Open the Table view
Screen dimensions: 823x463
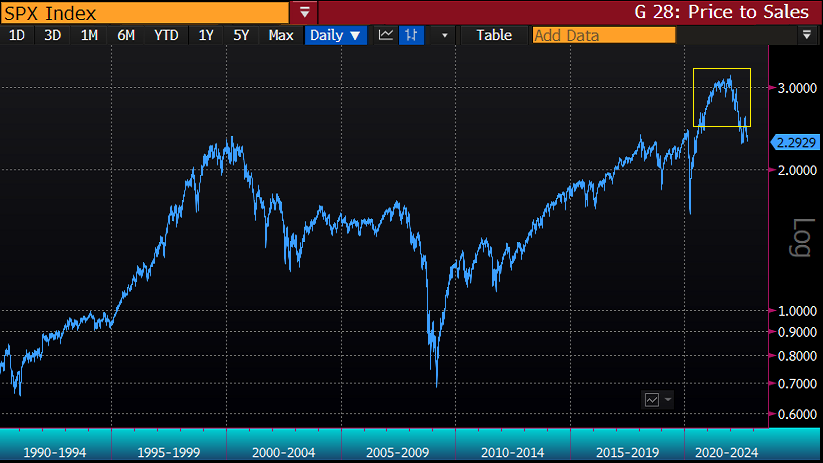click(494, 35)
